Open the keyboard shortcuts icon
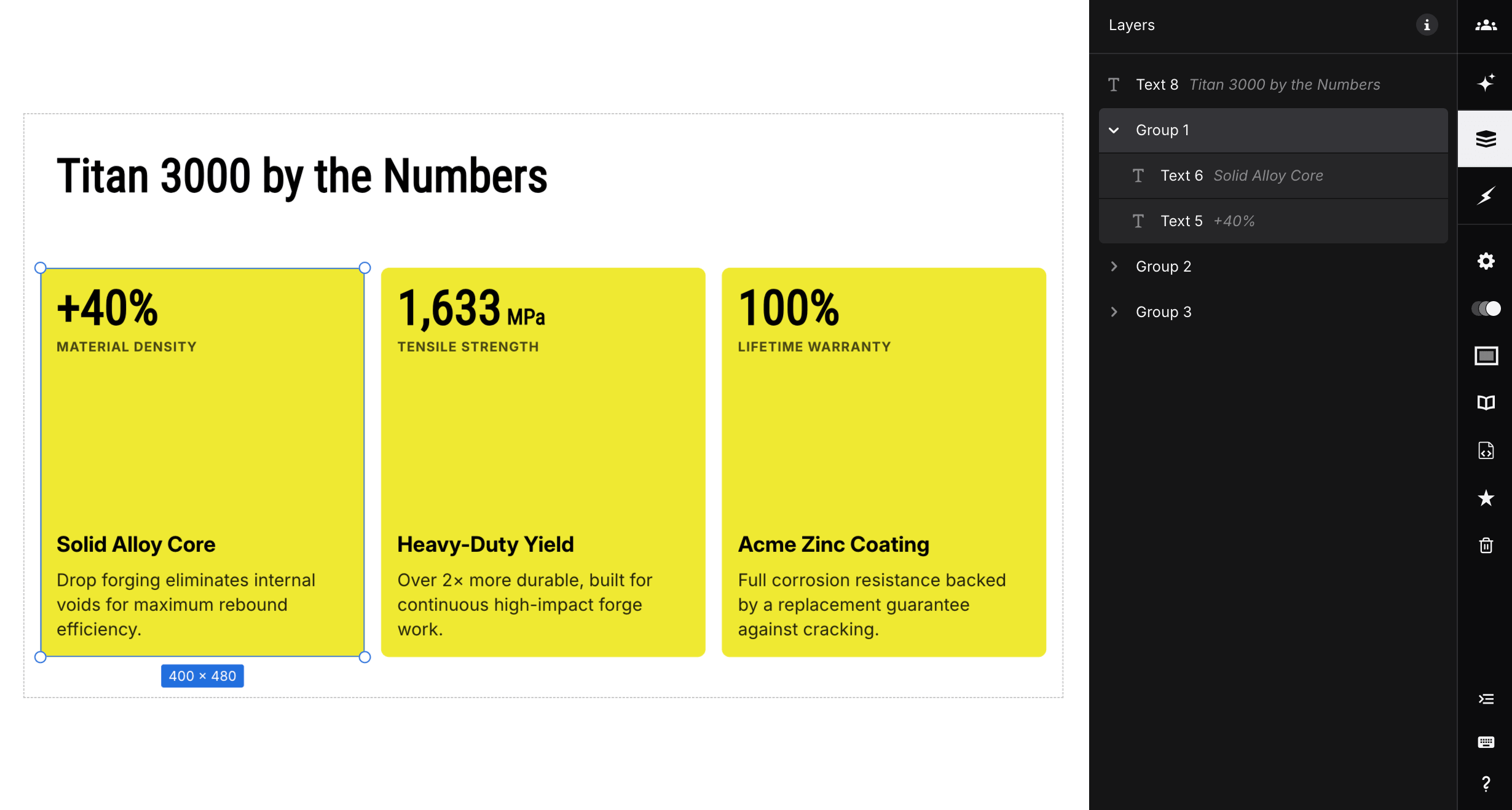Screen dimensions: 1512x810 [1486, 742]
